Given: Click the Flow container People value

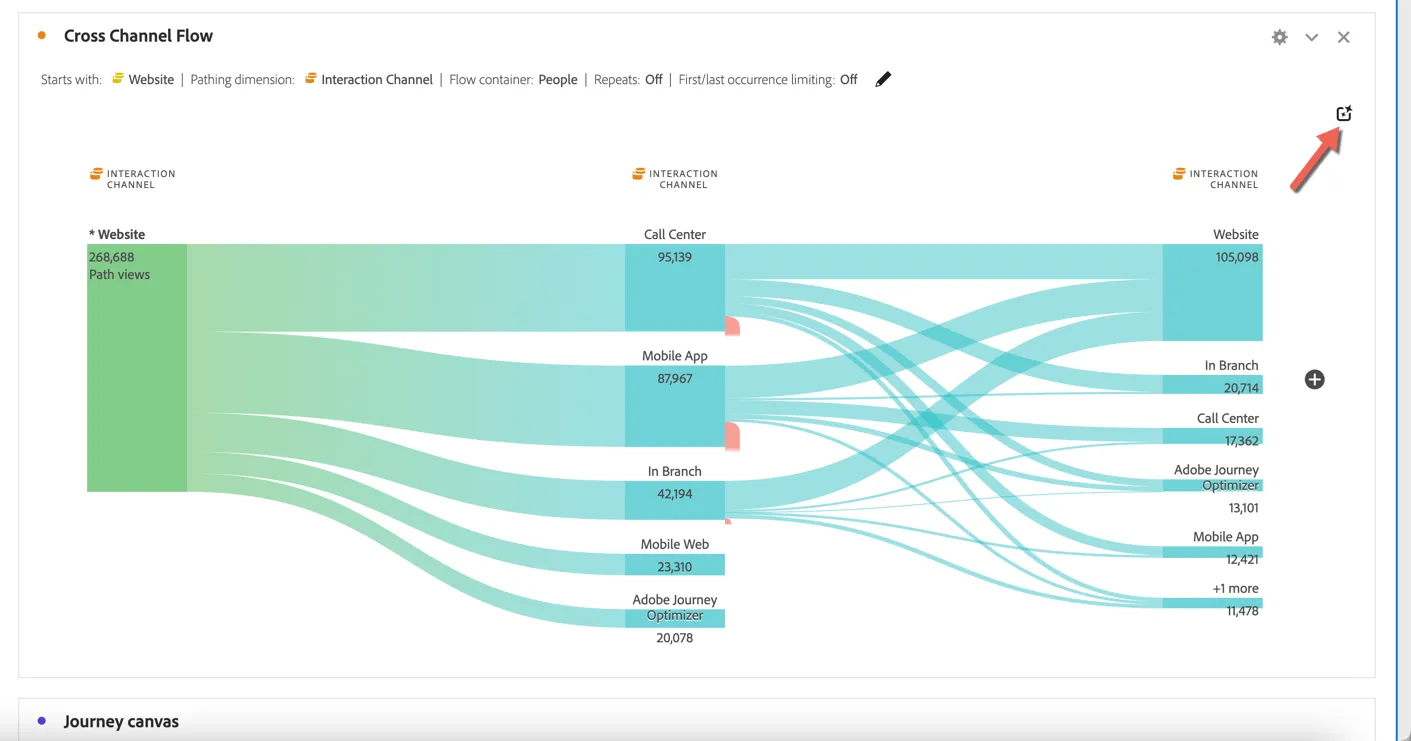Looking at the screenshot, I should 557,79.
